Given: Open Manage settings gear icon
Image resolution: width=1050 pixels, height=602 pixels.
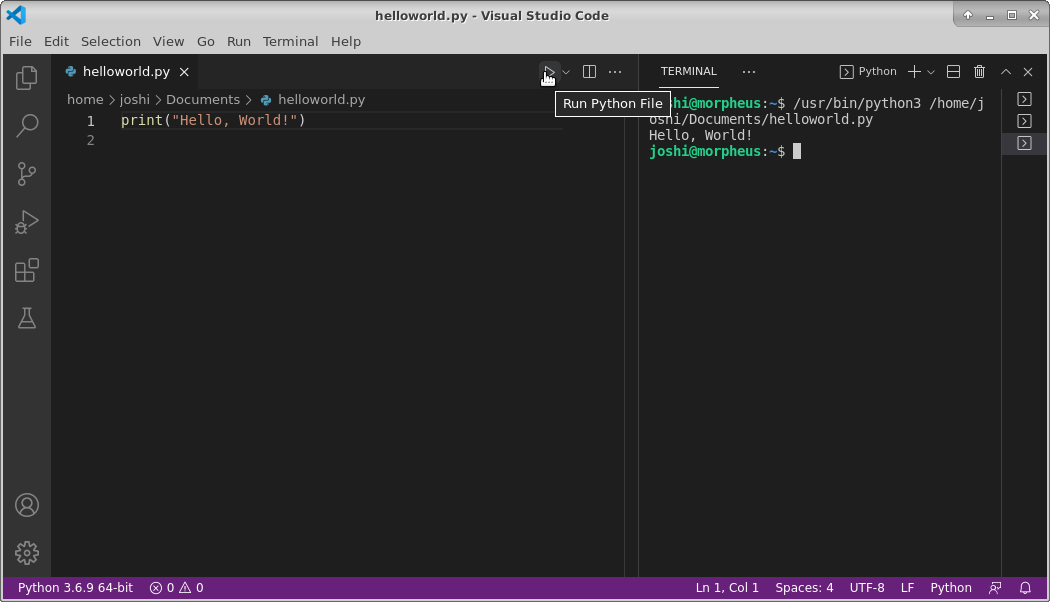Looking at the screenshot, I should pyautogui.click(x=26, y=552).
